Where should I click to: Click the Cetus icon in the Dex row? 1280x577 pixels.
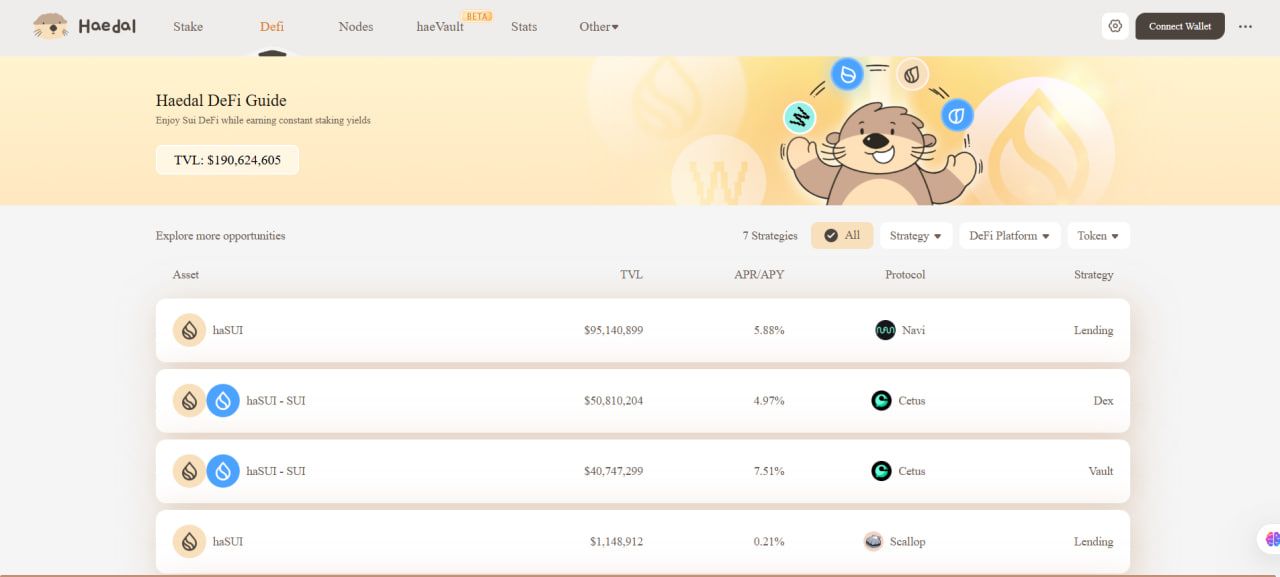point(881,401)
